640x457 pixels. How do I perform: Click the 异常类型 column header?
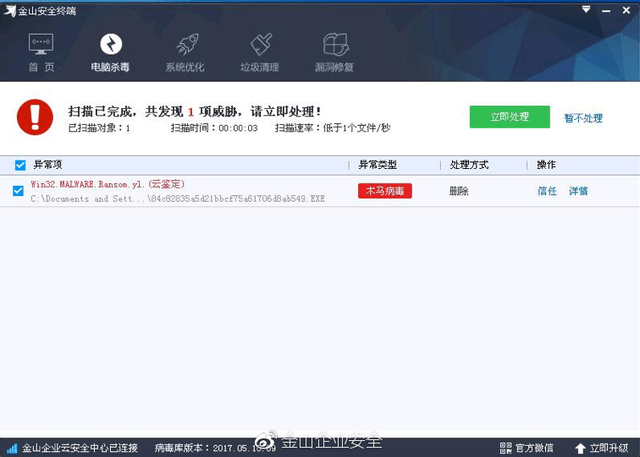pyautogui.click(x=378, y=165)
